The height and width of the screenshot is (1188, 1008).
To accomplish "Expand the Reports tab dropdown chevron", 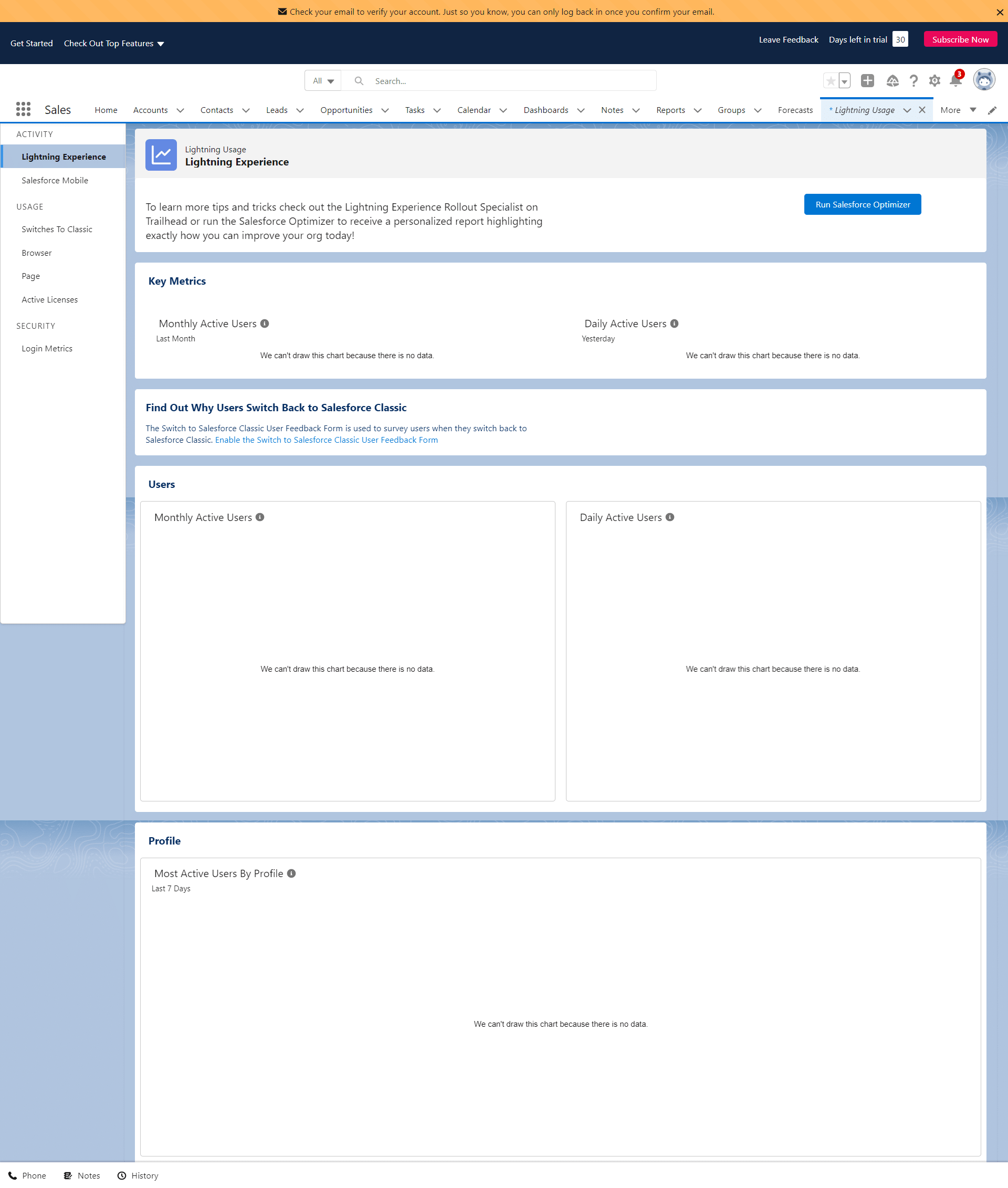I will click(x=698, y=110).
